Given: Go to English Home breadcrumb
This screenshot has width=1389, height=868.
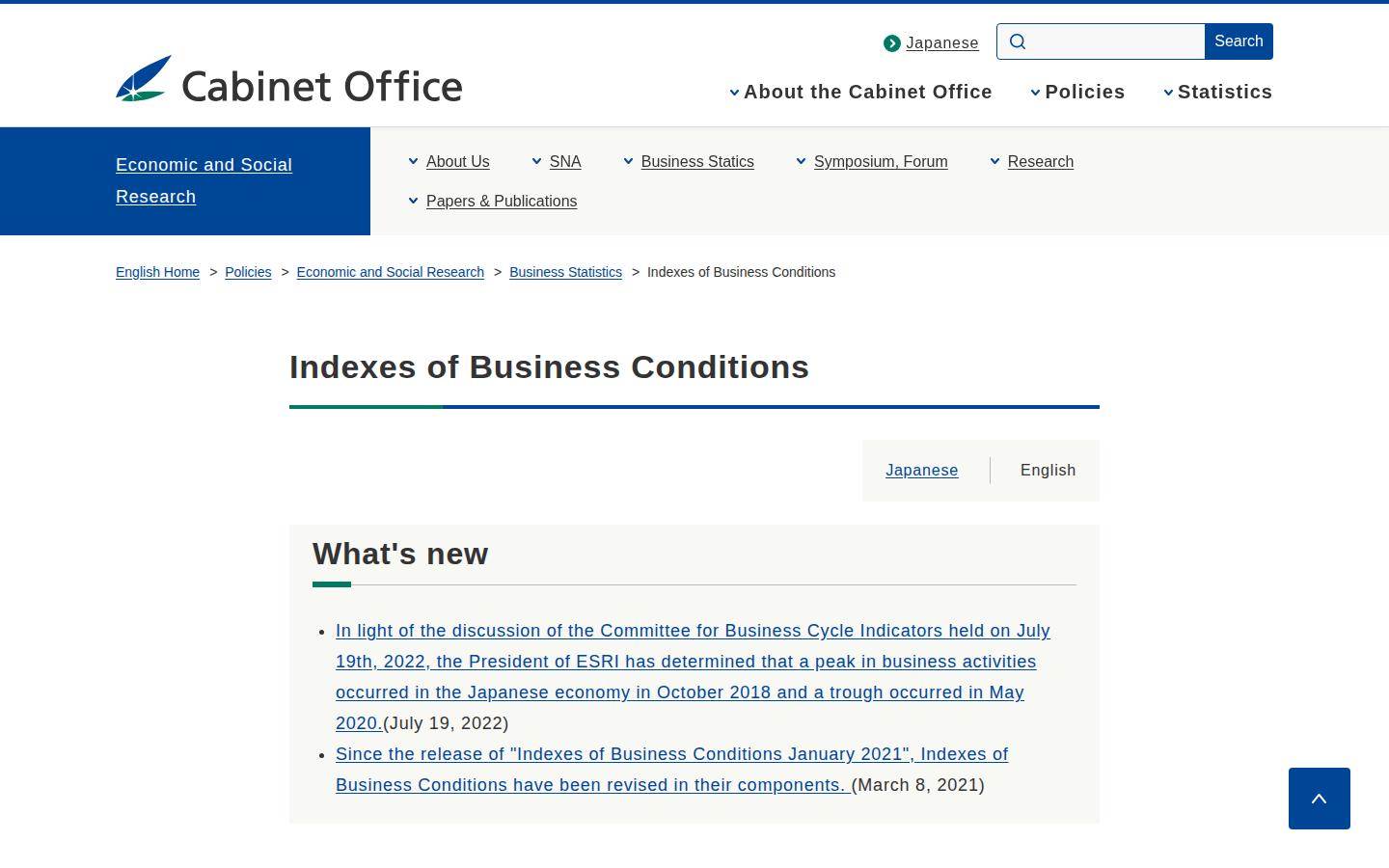Looking at the screenshot, I should pos(157,272).
